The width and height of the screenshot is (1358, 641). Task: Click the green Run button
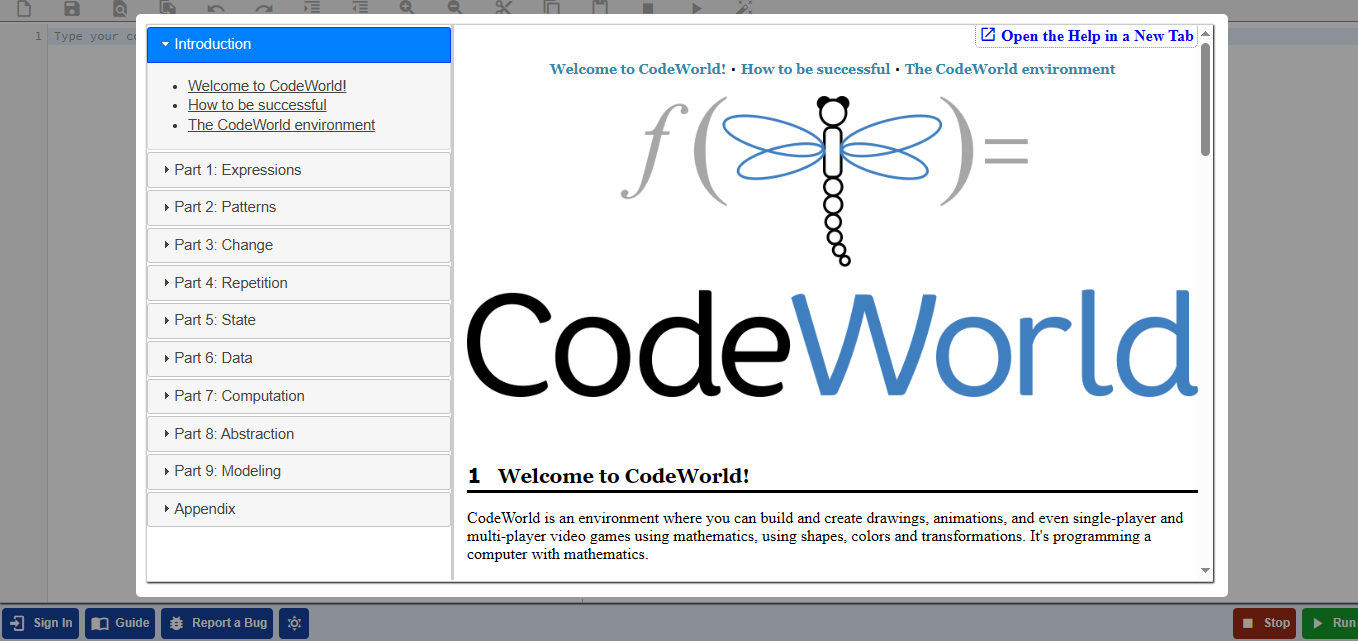pos(1331,623)
